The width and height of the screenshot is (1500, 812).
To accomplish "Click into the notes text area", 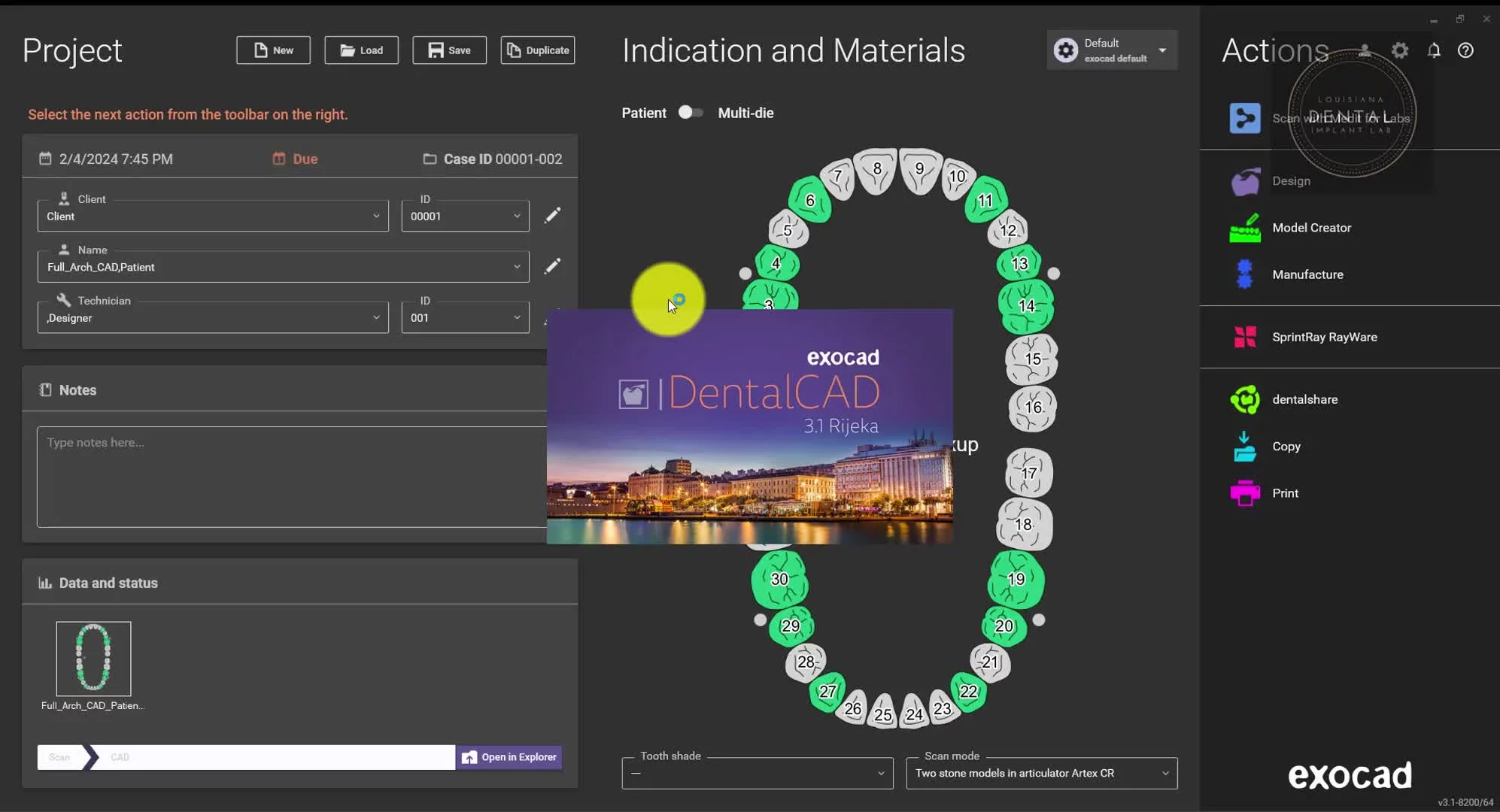I will click(x=292, y=477).
